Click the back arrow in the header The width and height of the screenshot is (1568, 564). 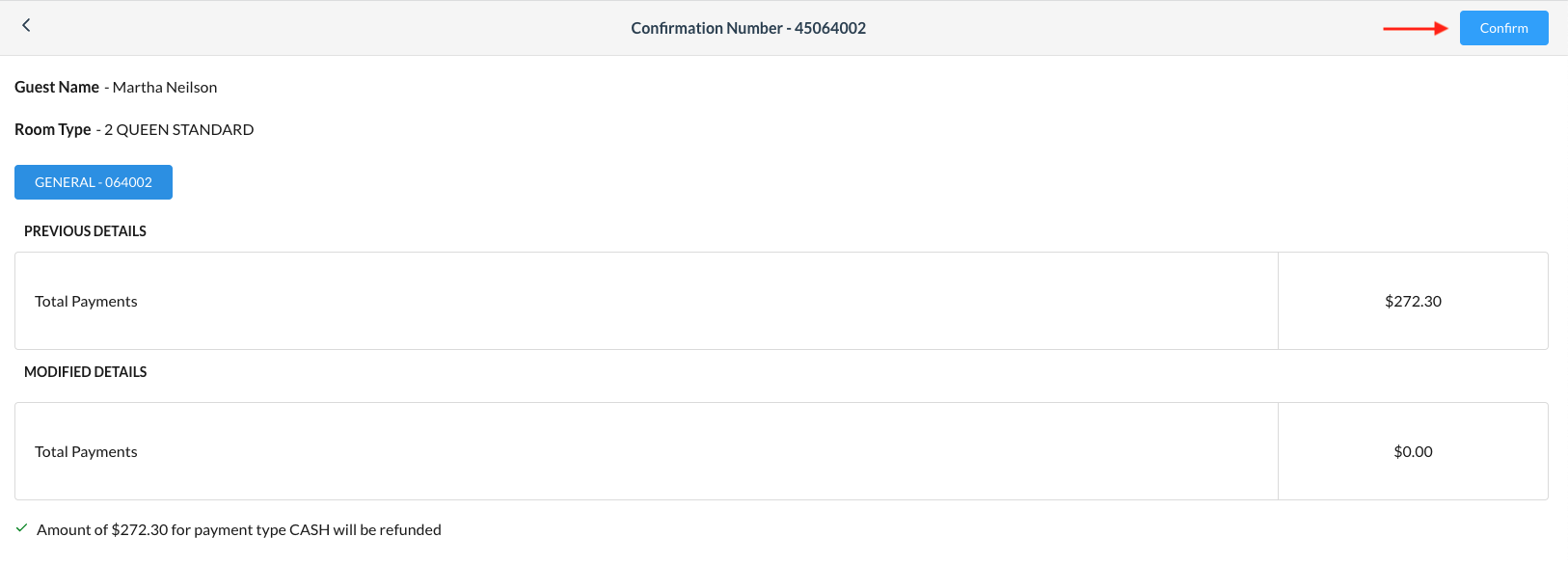coord(26,25)
